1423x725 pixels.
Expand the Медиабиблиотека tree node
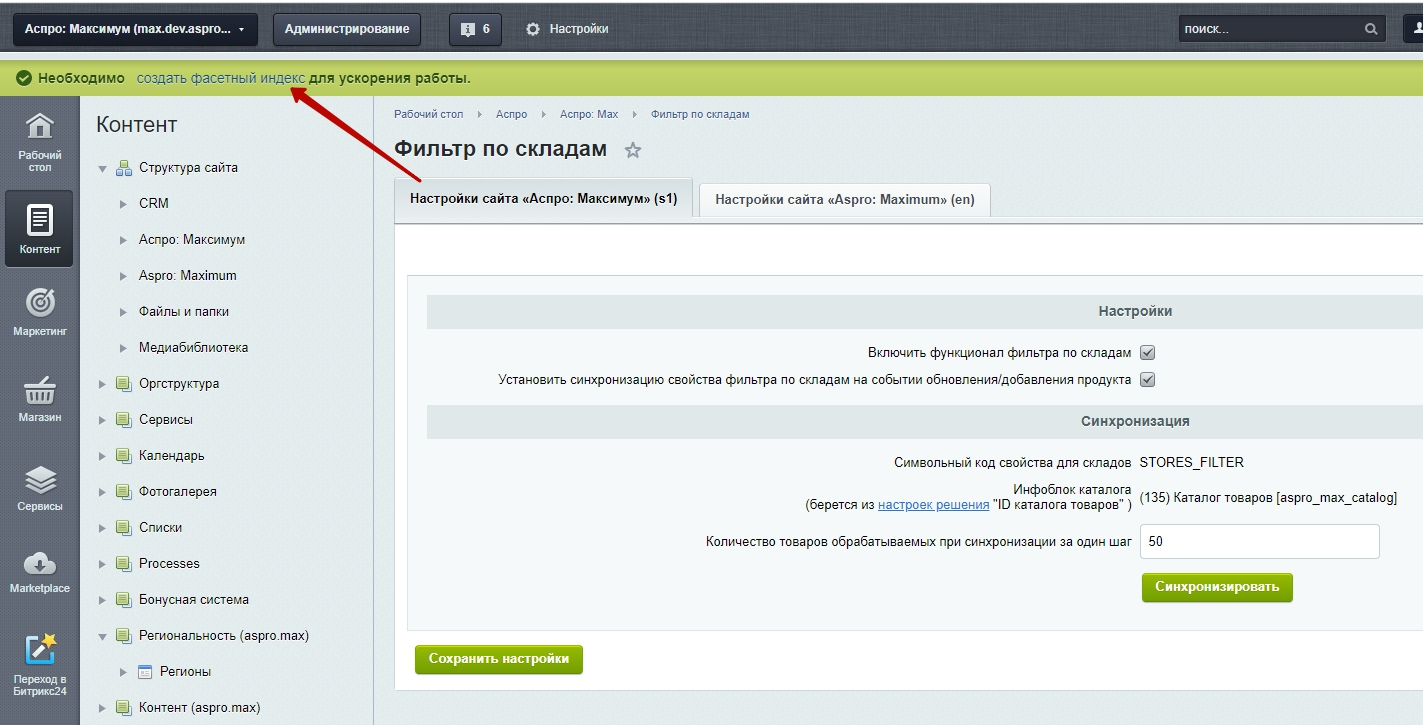tap(123, 348)
